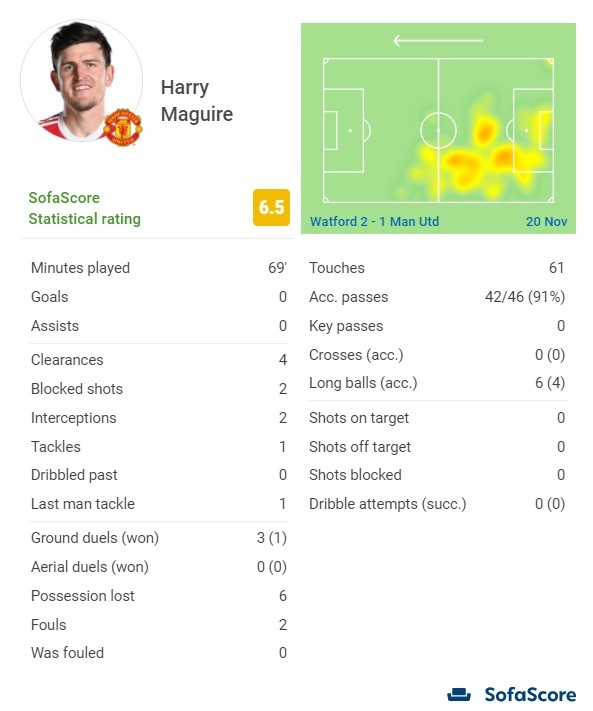Open the Watford 2 - 1 Man Utd match link
The width and height of the screenshot is (593, 711).
coord(374,221)
